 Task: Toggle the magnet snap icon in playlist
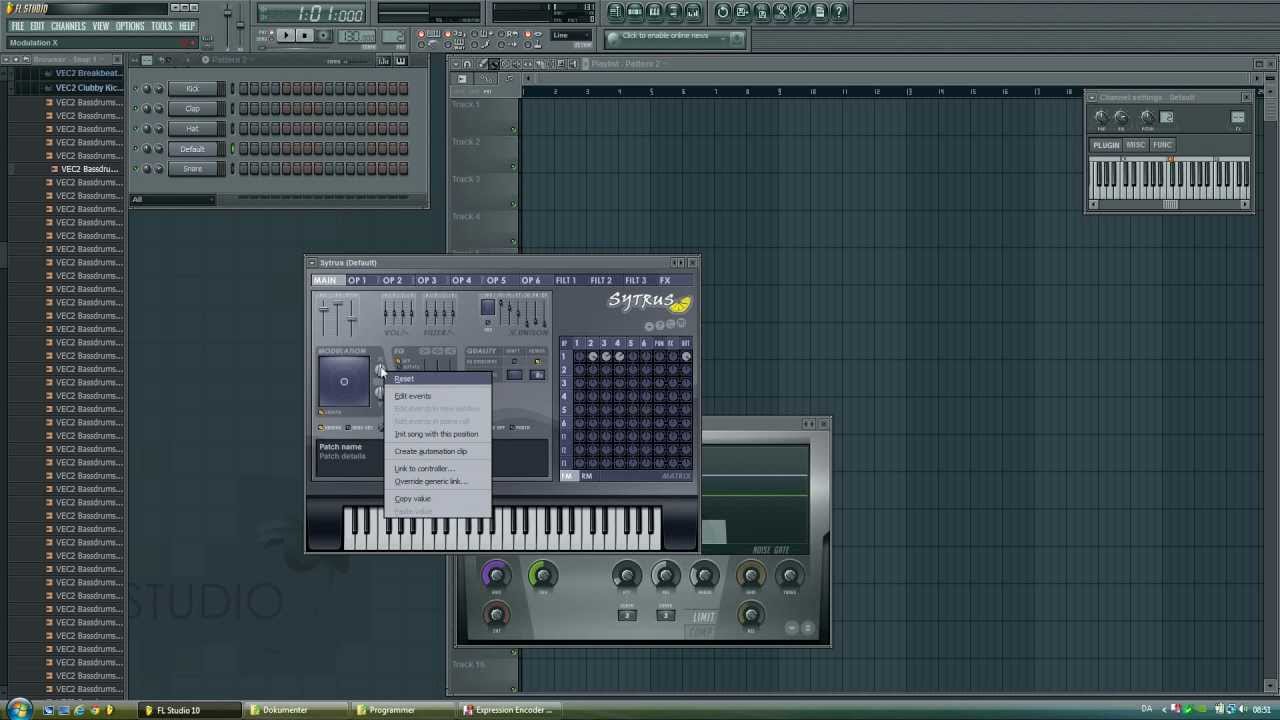[x=467, y=64]
